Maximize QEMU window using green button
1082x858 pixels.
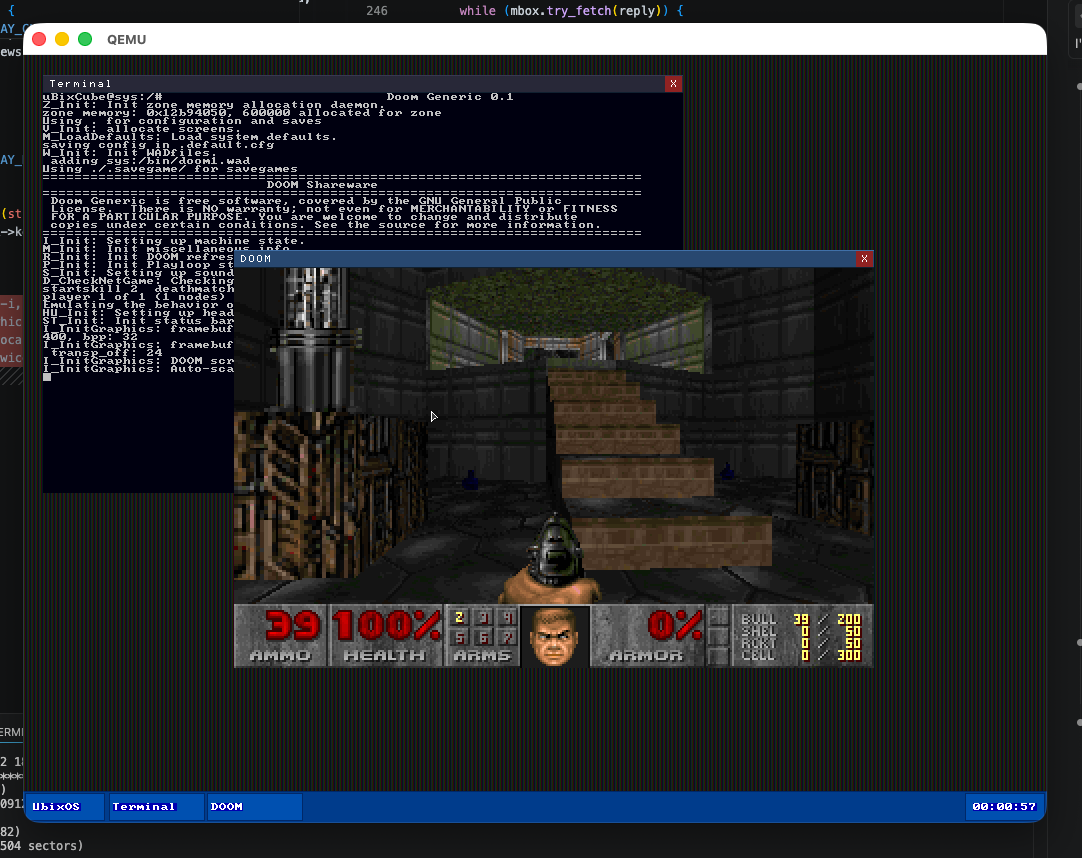[85, 39]
